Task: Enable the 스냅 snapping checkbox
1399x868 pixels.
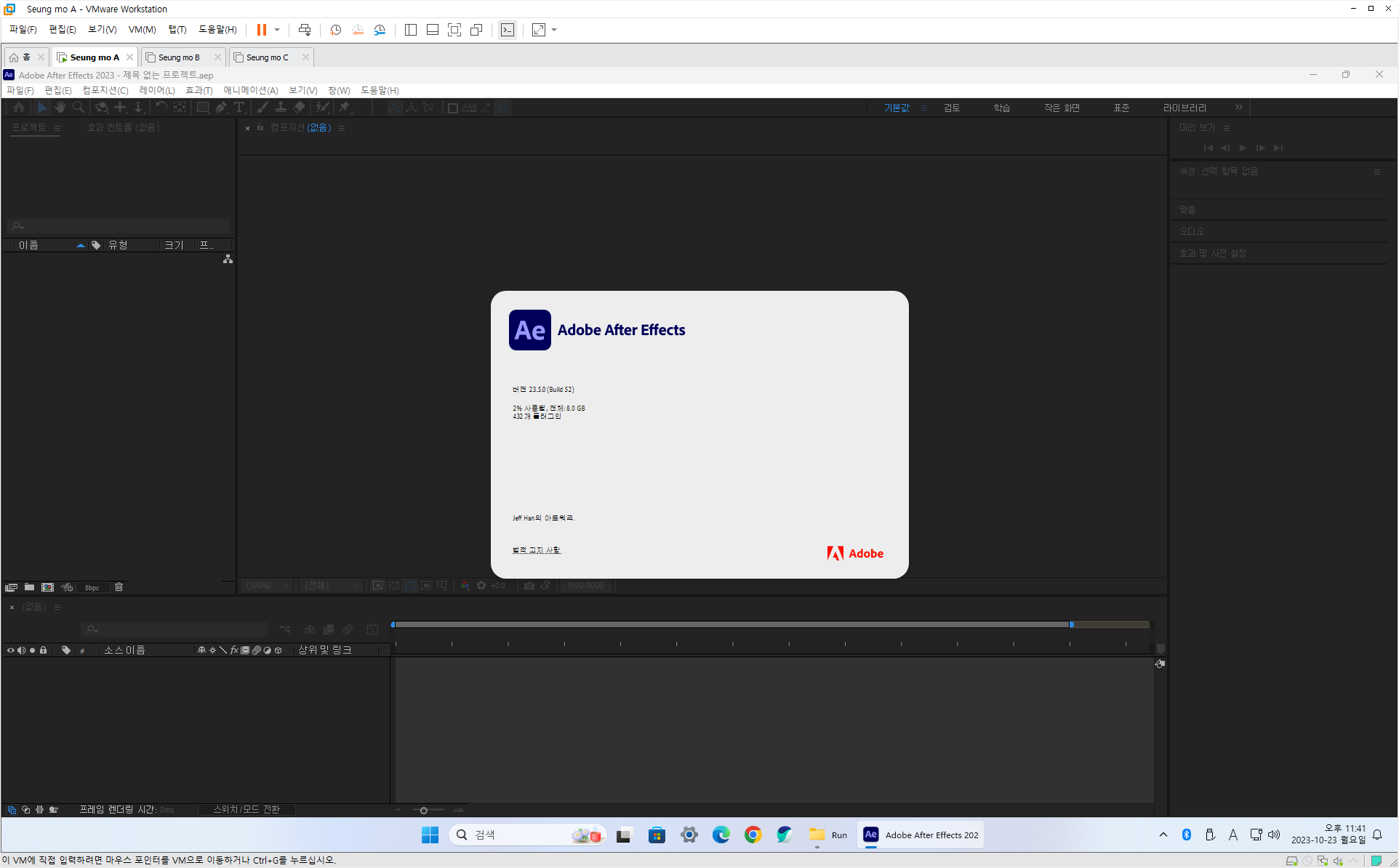Action: pos(452,108)
